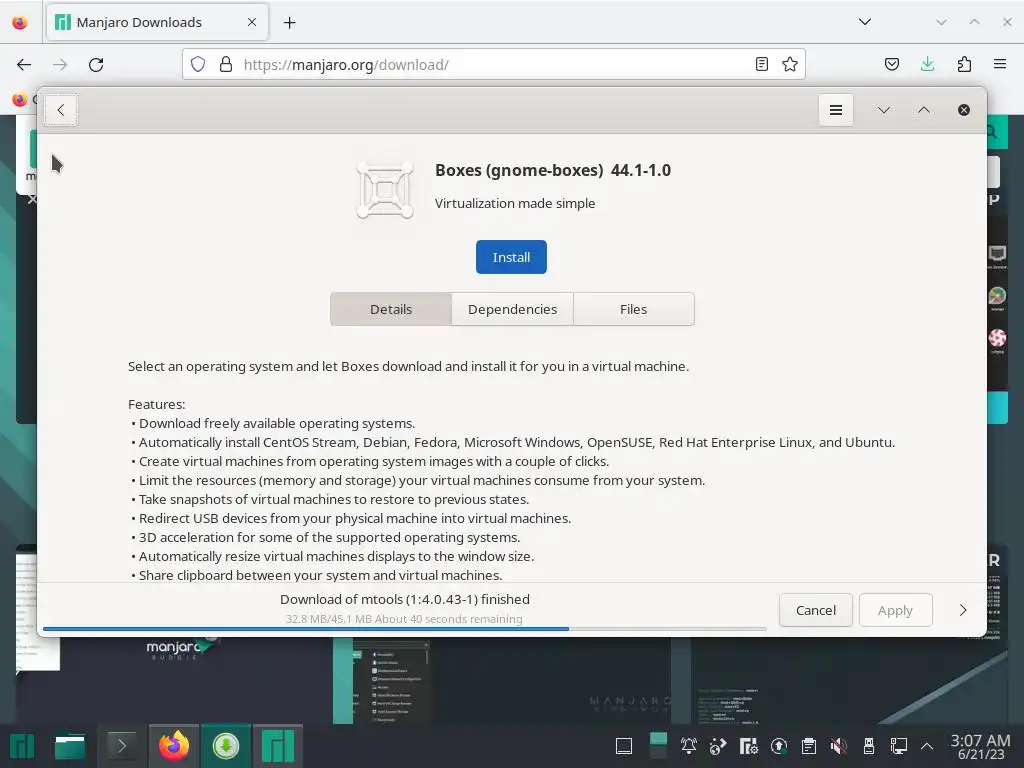The width and height of the screenshot is (1024, 768).
Task: Open Manjaro Settings Manager tray icon
Action: (748, 746)
